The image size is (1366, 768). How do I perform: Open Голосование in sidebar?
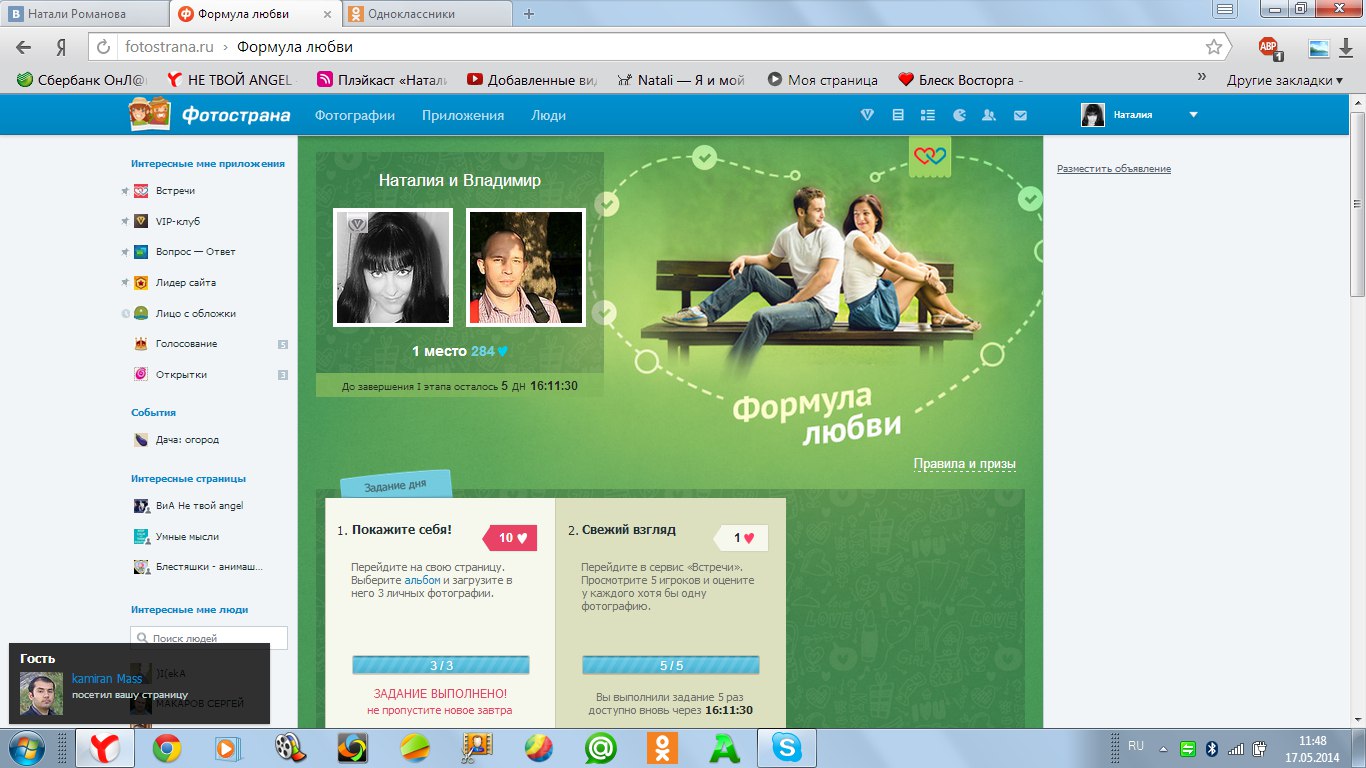(x=186, y=344)
